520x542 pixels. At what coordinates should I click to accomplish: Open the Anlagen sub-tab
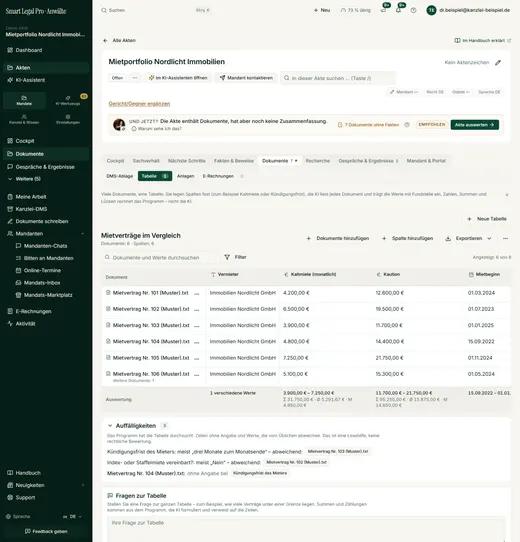pos(186,176)
